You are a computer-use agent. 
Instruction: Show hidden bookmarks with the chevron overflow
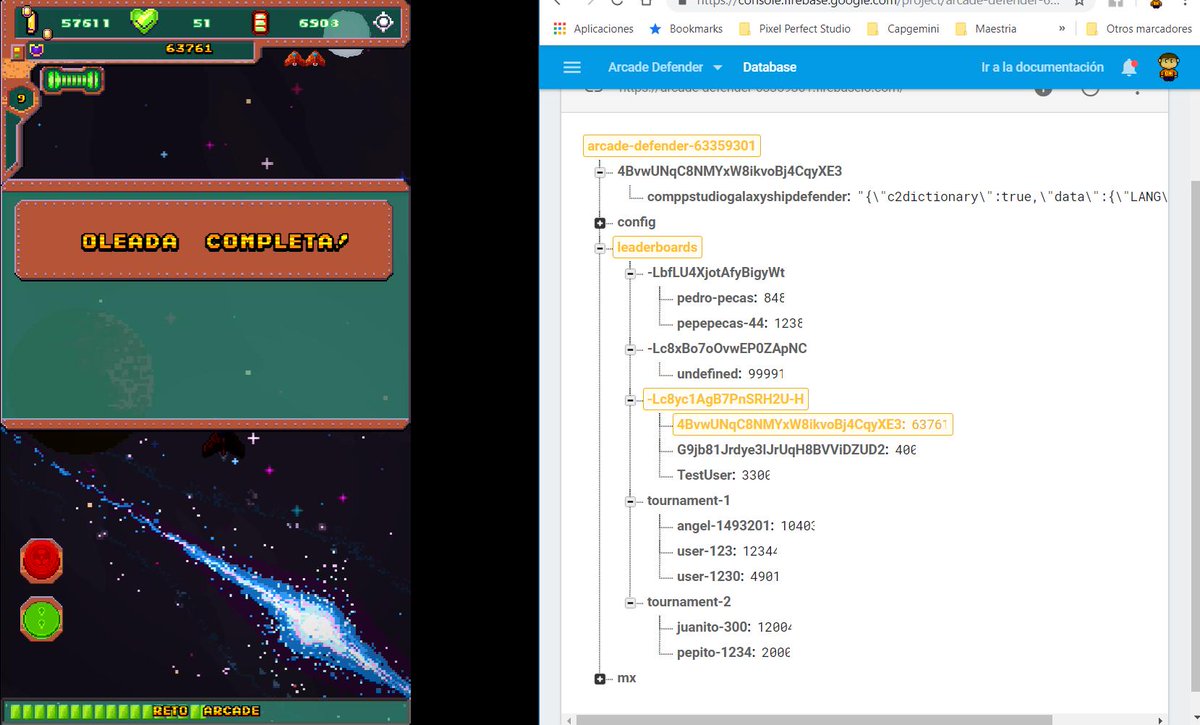pyautogui.click(x=1062, y=29)
